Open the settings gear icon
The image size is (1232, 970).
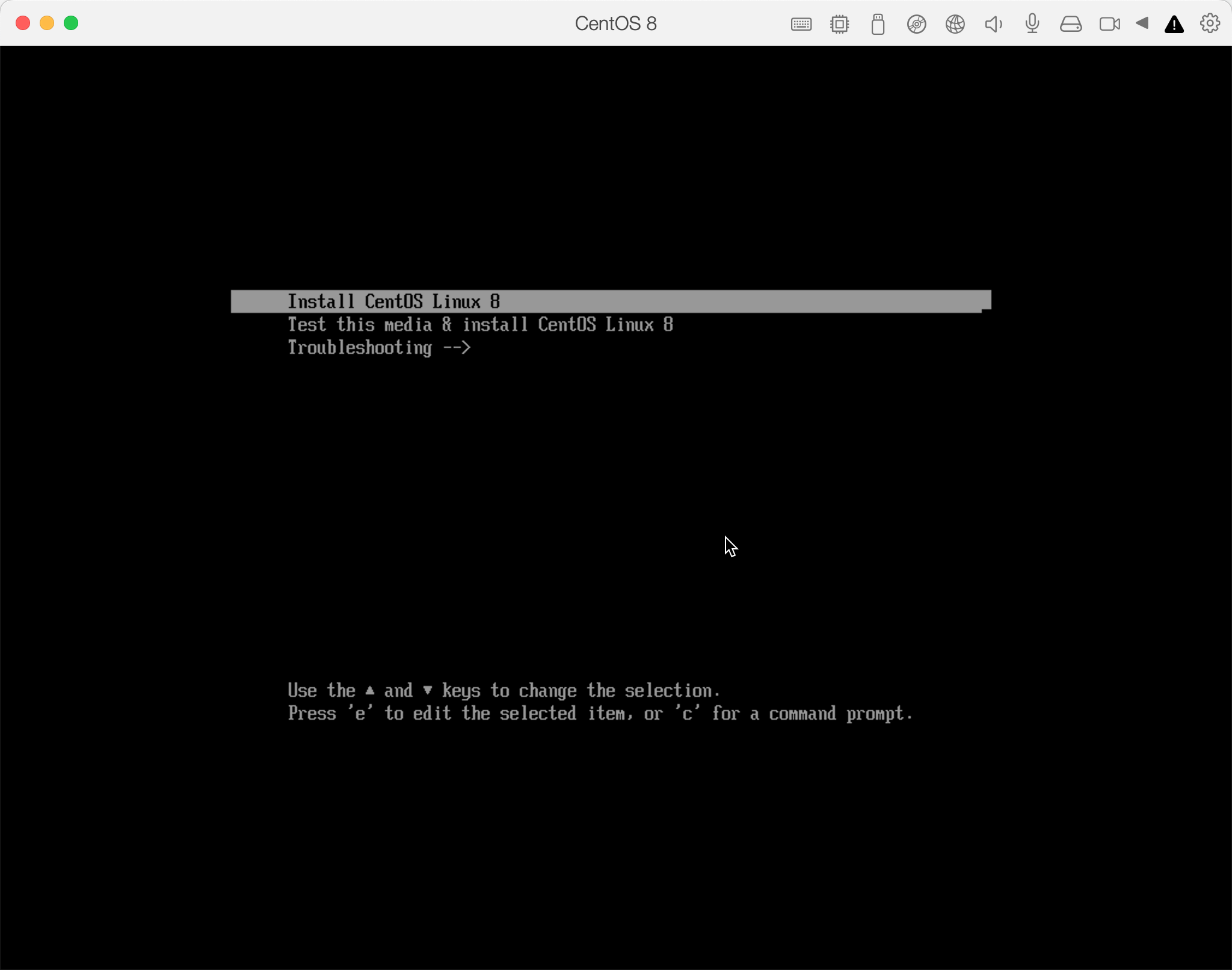1210,23
